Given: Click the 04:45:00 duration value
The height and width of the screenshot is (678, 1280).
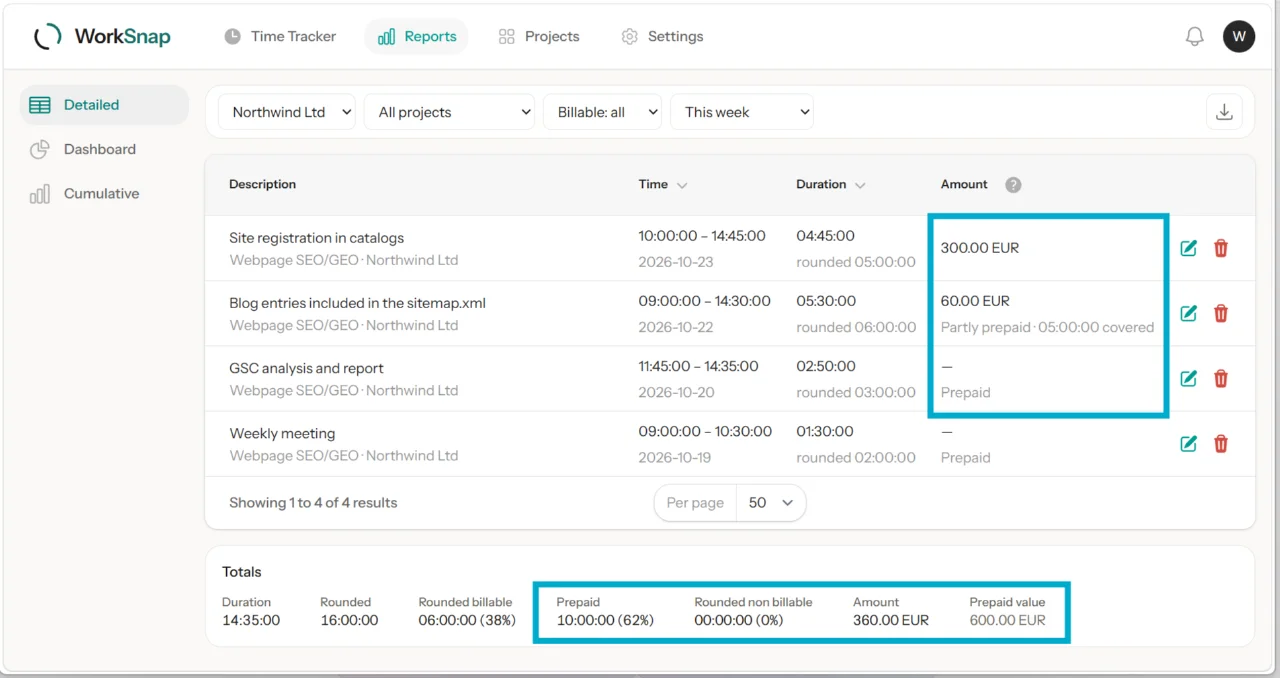Looking at the screenshot, I should [825, 236].
